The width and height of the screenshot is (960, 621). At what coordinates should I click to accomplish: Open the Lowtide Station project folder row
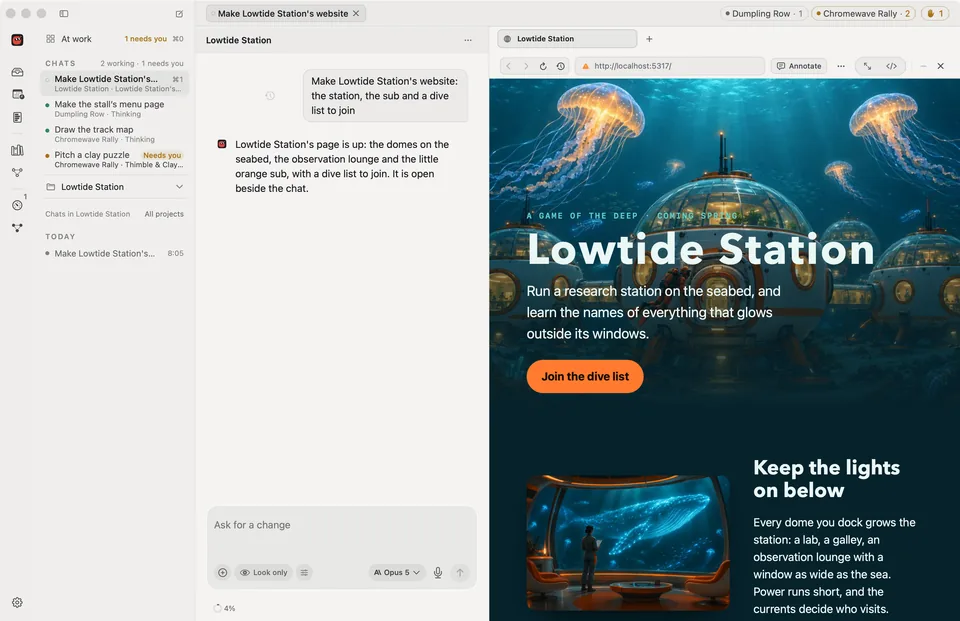pyautogui.click(x=114, y=187)
